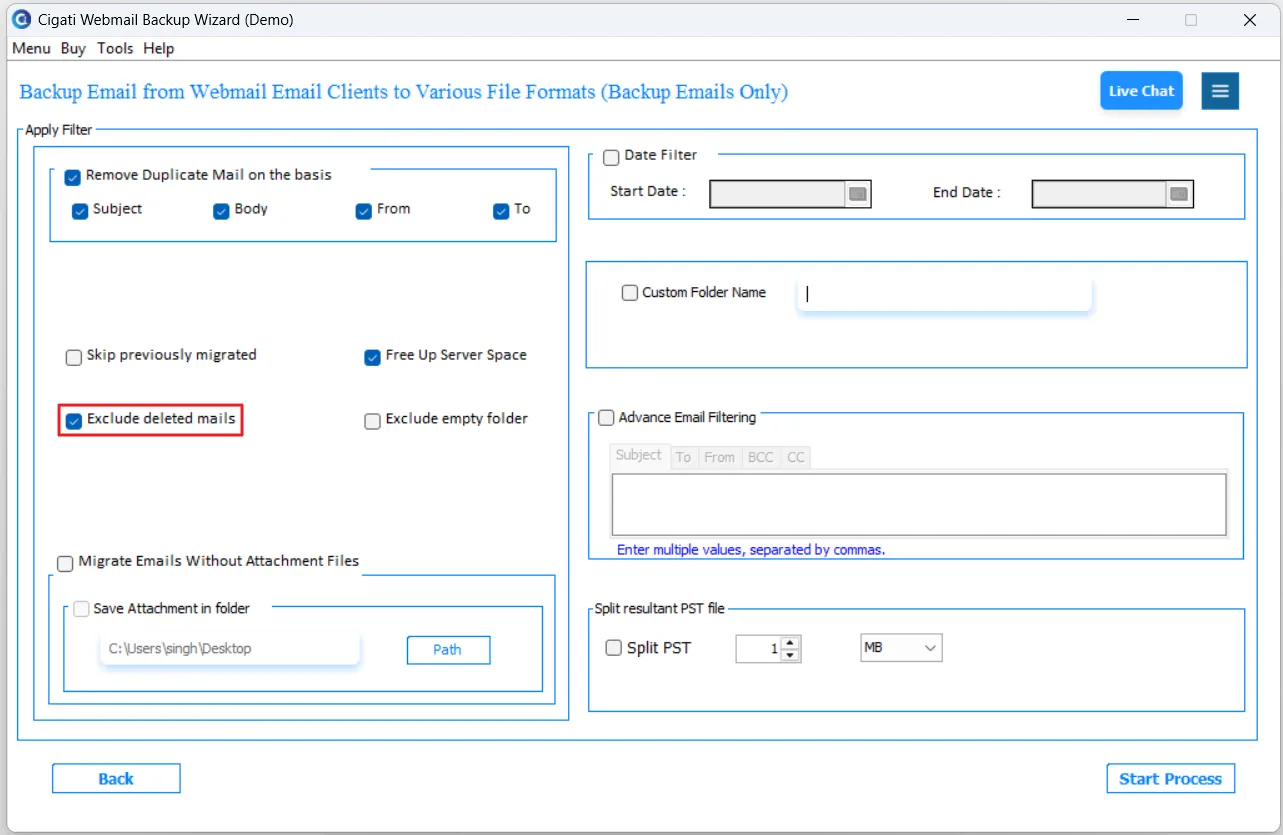1283x835 pixels.
Task: Enable Custom Folder Name checkbox
Action: click(629, 293)
